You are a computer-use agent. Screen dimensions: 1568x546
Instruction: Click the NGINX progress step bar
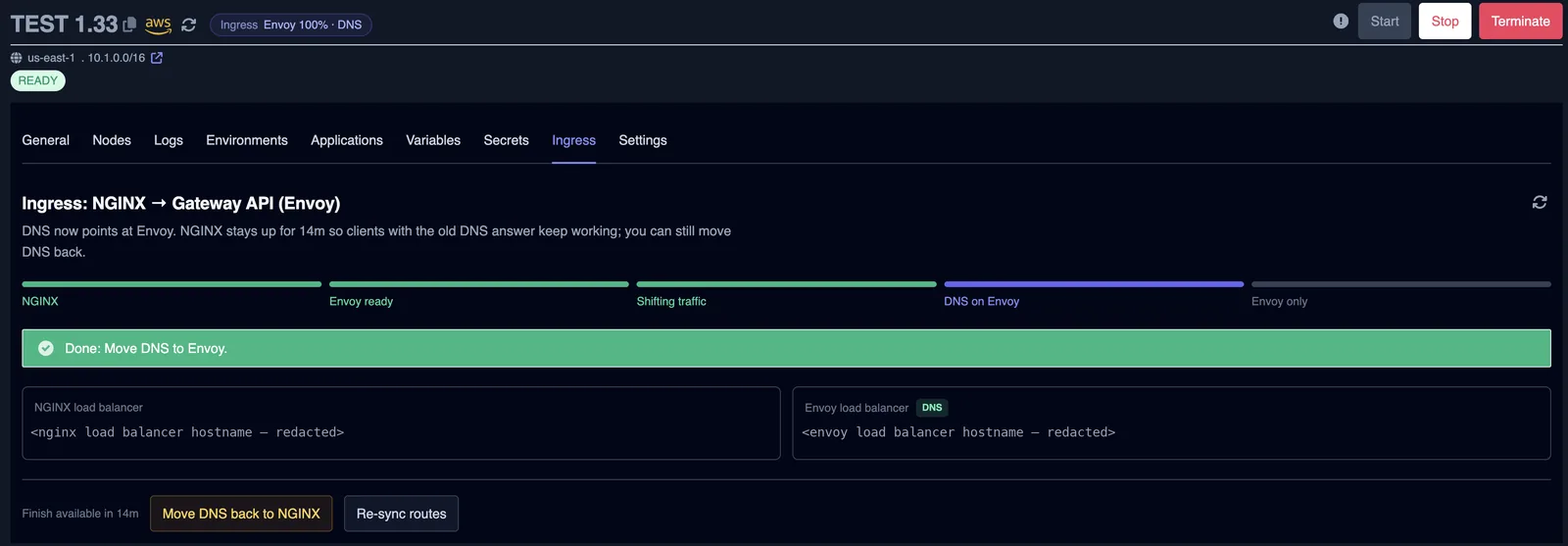[171, 284]
